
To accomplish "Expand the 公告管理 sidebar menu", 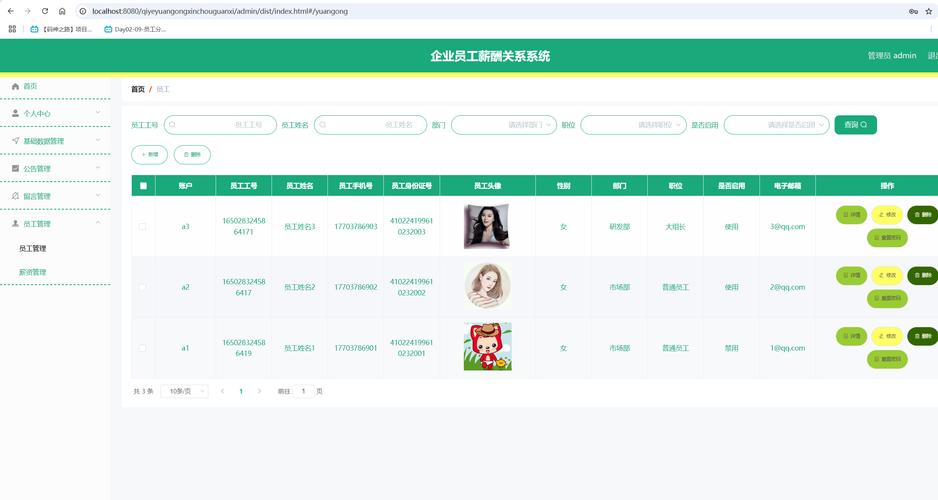I will 55,168.
